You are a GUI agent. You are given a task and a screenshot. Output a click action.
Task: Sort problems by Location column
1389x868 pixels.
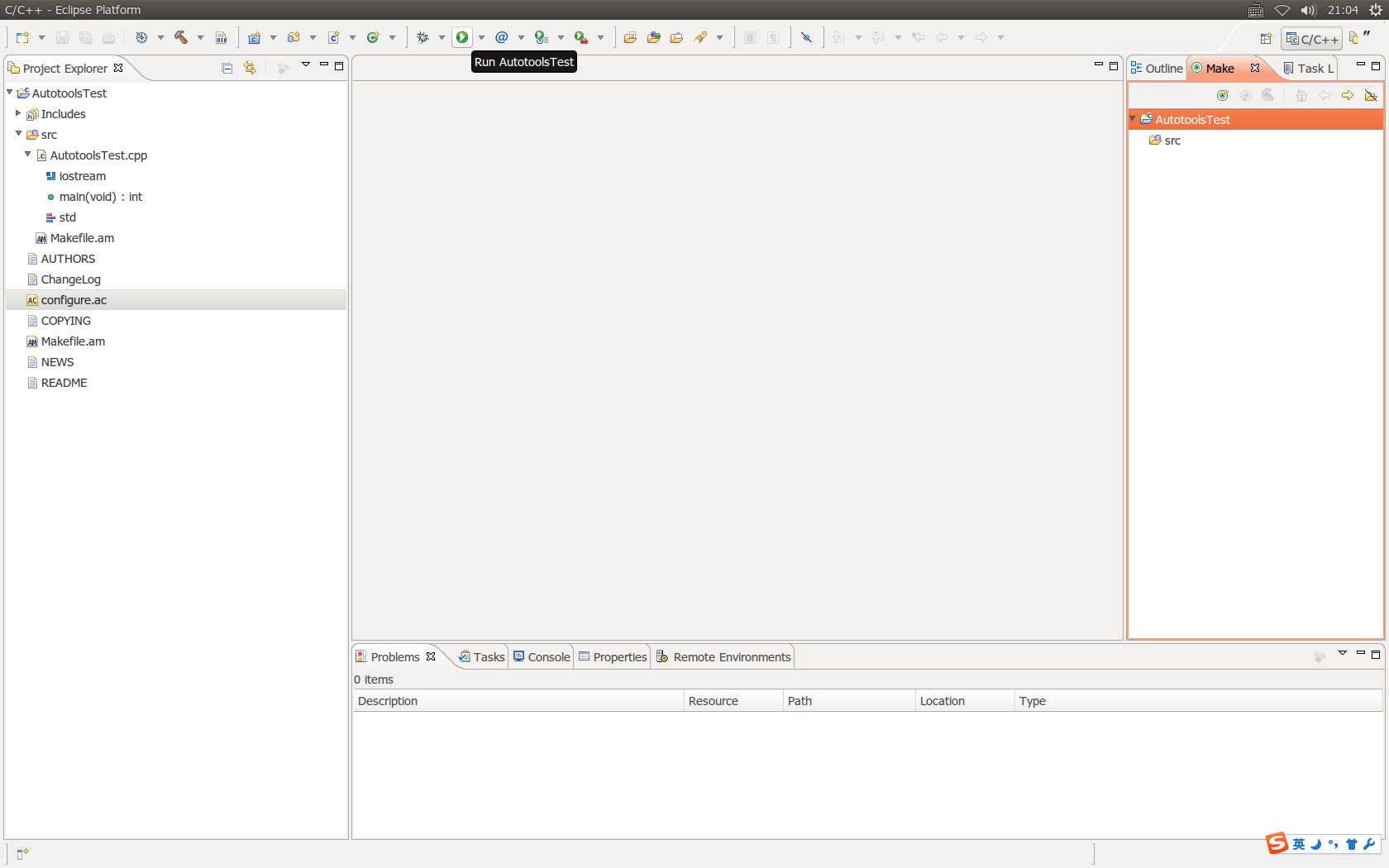965,701
